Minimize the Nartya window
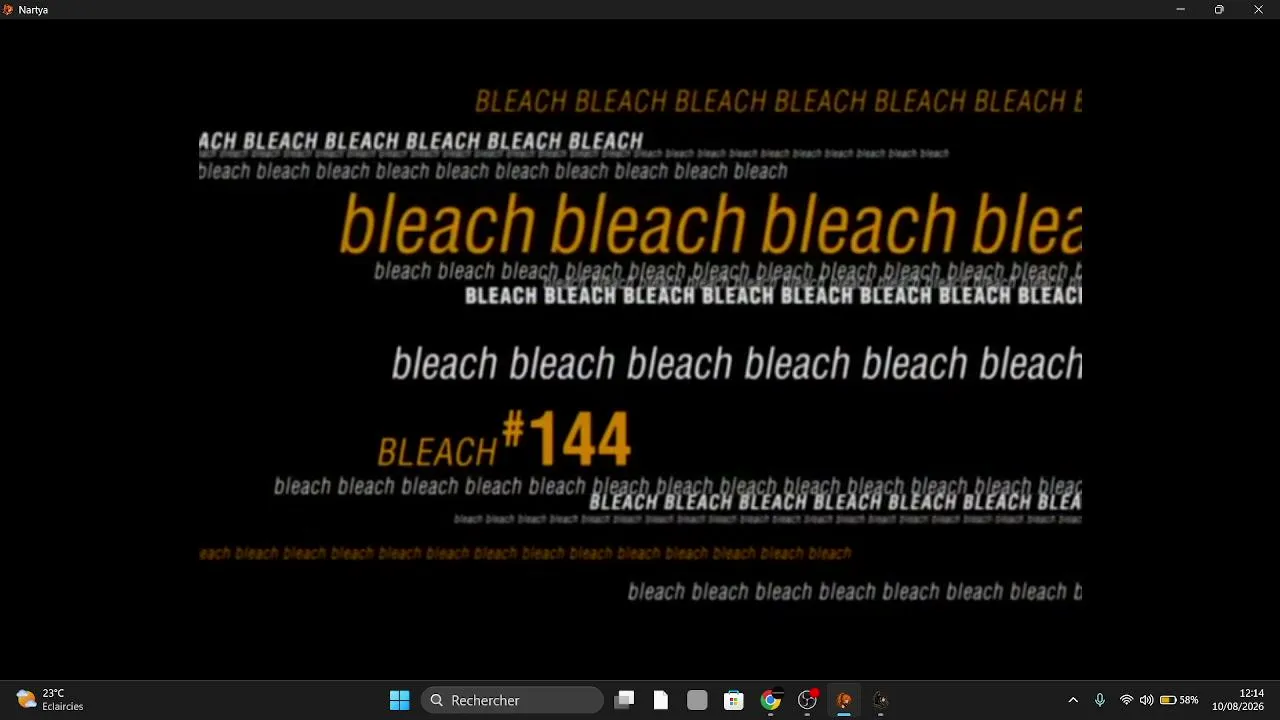Screen dimensions: 1280x720 tap(1180, 10)
